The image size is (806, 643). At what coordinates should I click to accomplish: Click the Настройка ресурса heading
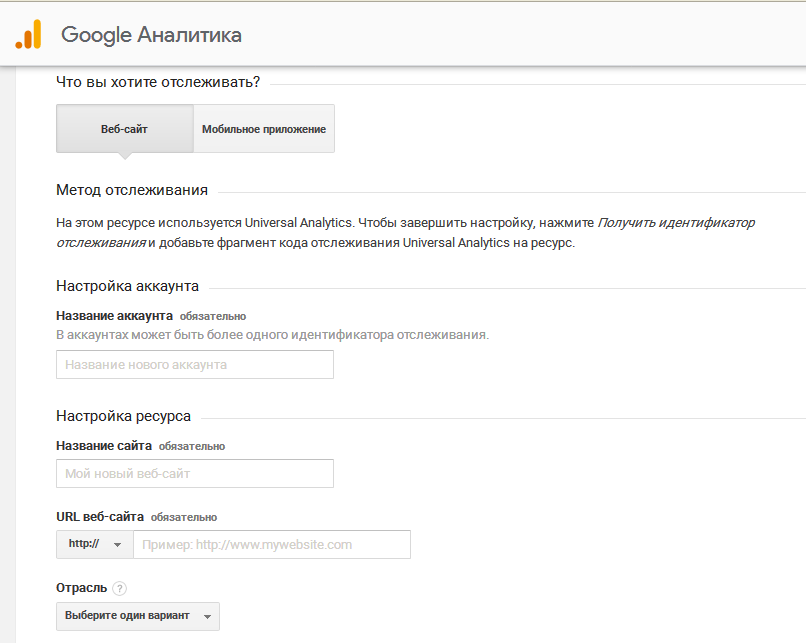pyautogui.click(x=123, y=416)
